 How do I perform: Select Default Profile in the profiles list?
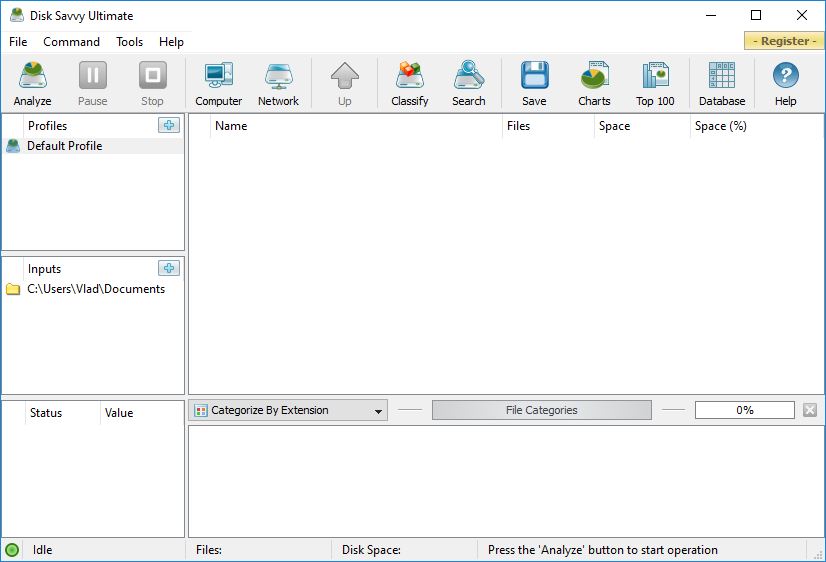[94, 146]
